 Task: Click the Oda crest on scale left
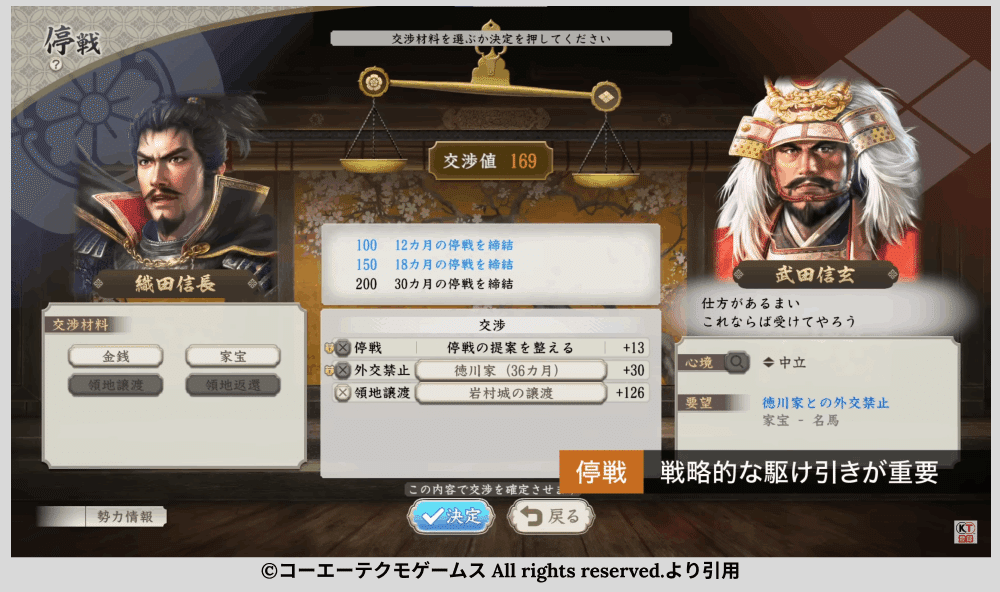pos(374,82)
